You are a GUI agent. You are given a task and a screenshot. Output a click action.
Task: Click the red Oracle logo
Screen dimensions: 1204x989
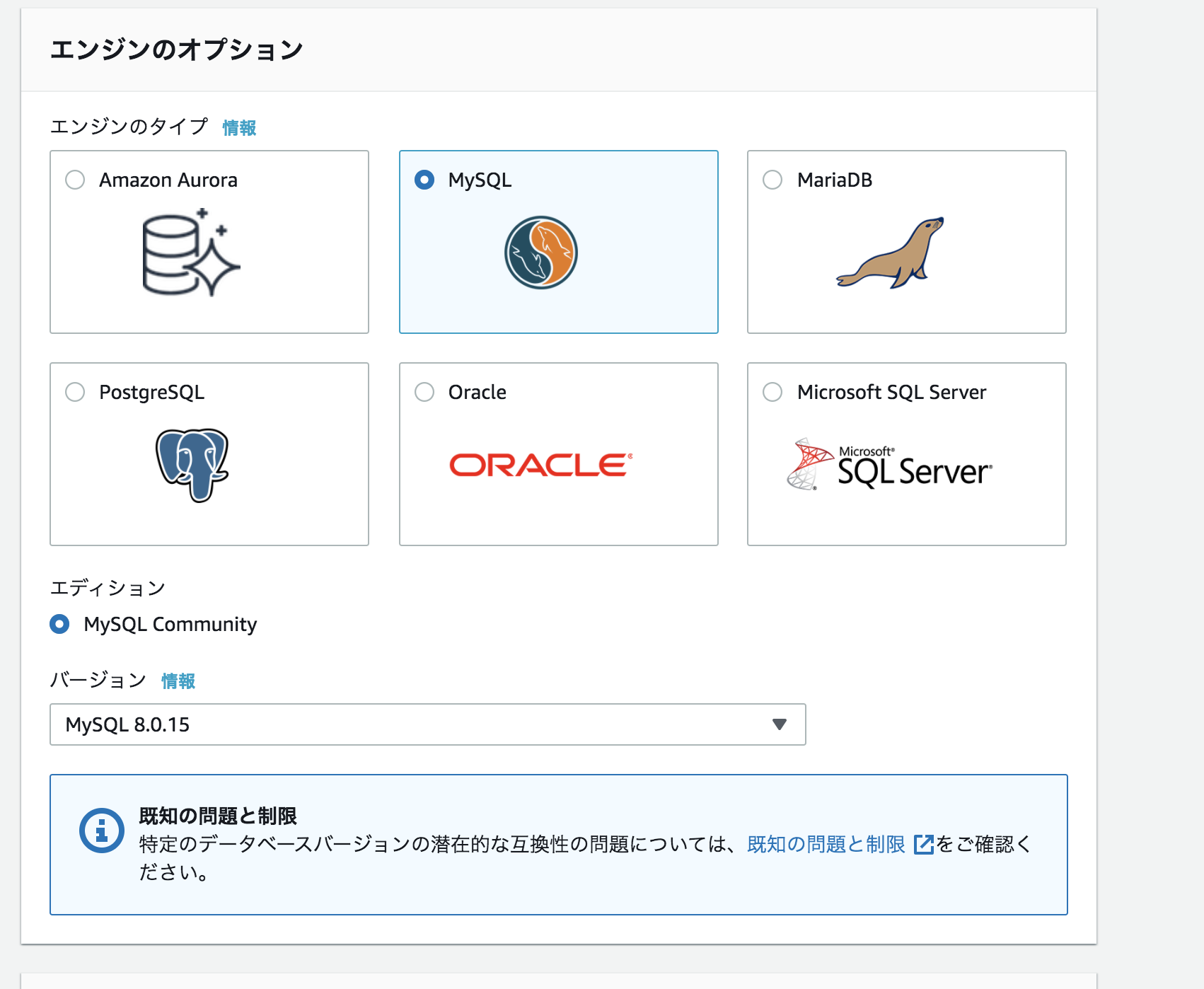[541, 465]
